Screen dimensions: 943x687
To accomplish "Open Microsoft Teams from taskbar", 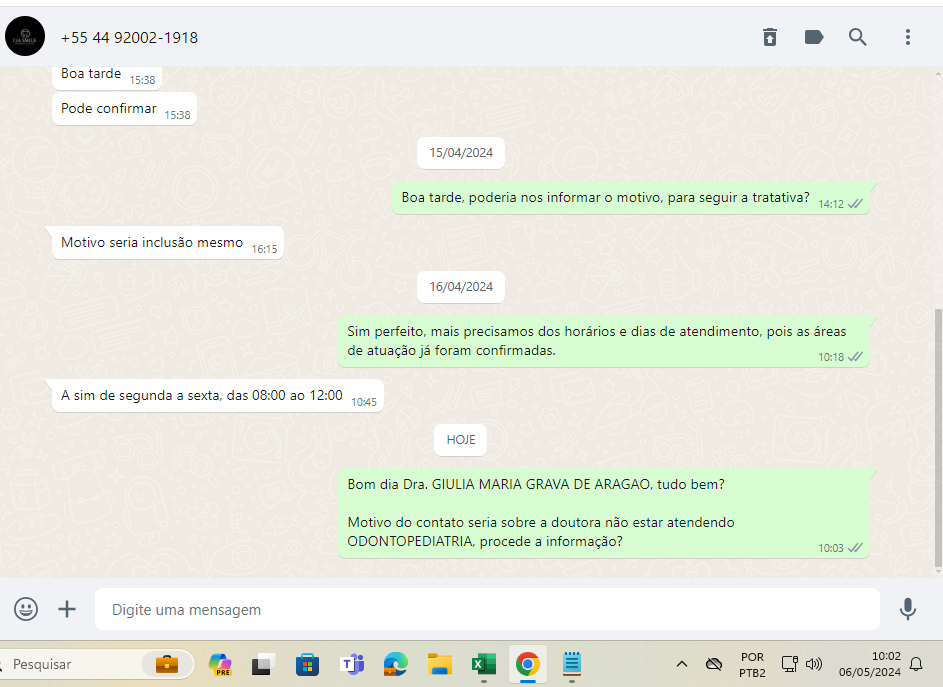I will tap(352, 664).
